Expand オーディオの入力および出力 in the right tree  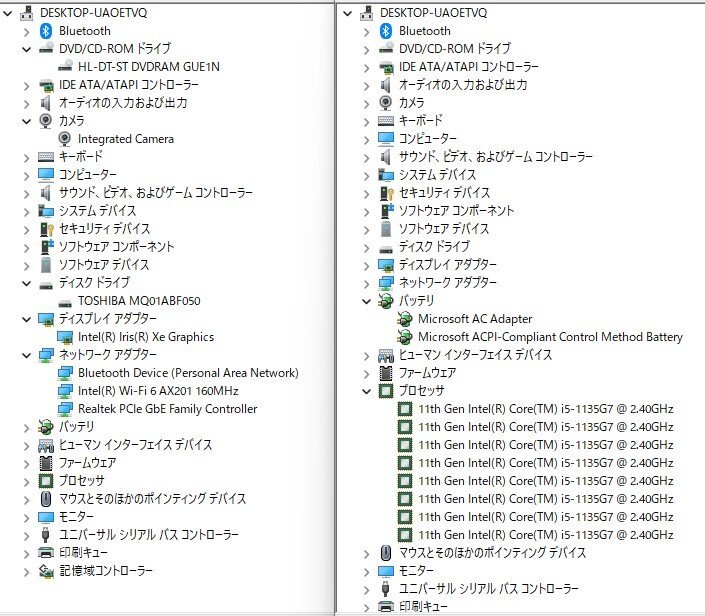(366, 86)
